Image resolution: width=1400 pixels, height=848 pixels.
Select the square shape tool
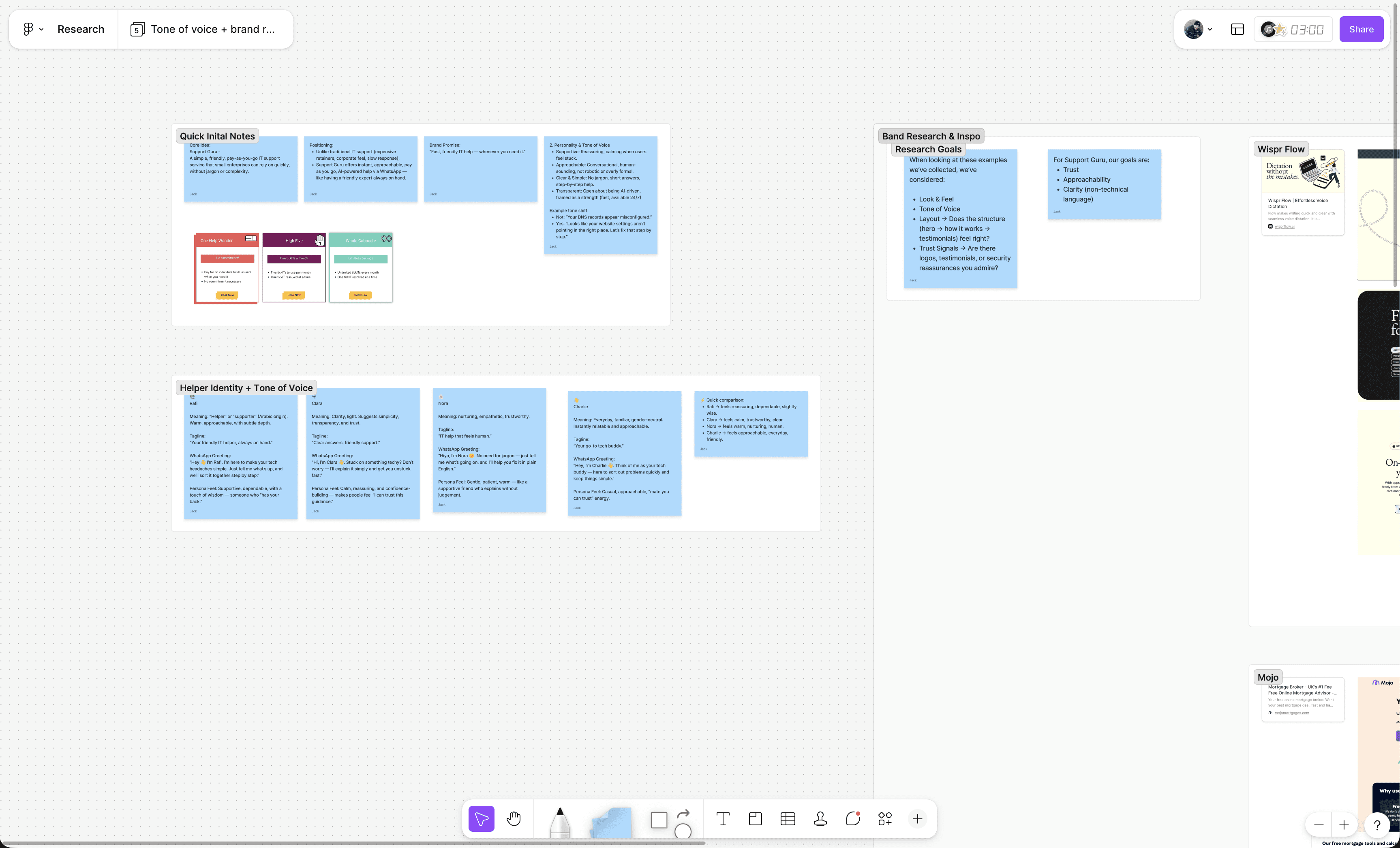659,820
